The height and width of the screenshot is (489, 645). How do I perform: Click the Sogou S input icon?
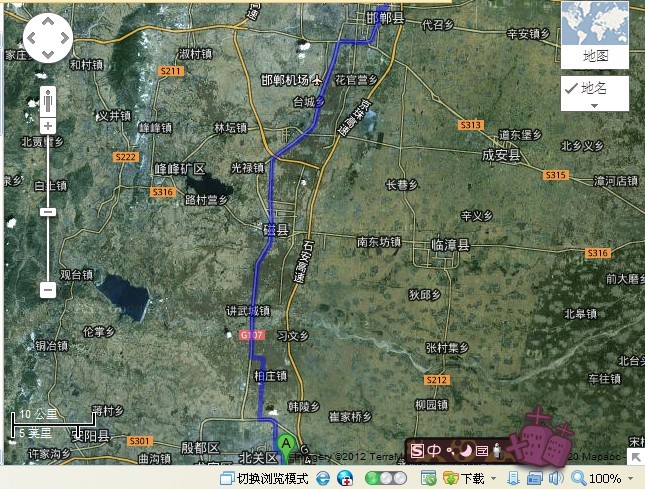(x=417, y=451)
